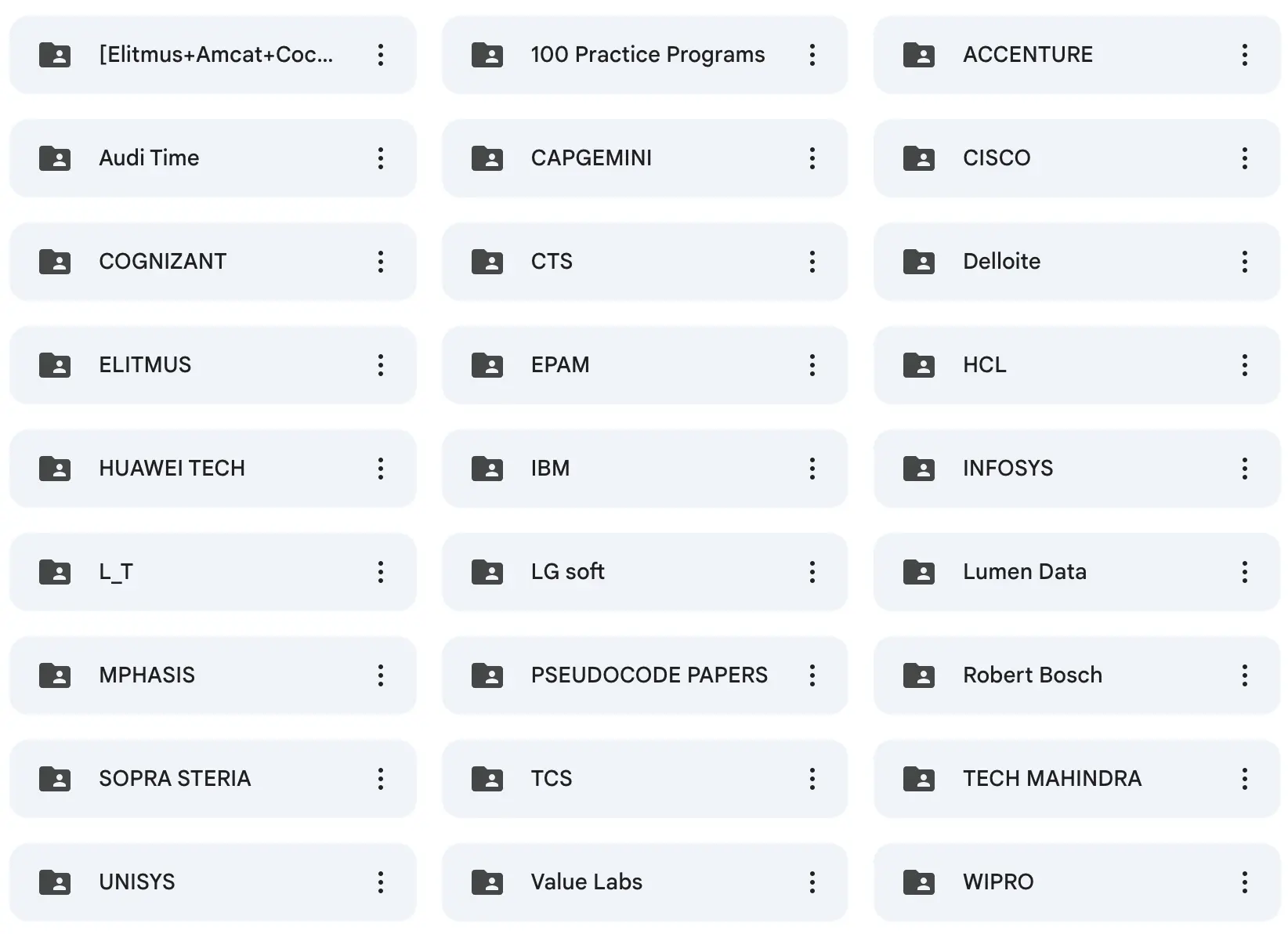Click three-dot menu for CAPGEMINI folder

point(812,158)
